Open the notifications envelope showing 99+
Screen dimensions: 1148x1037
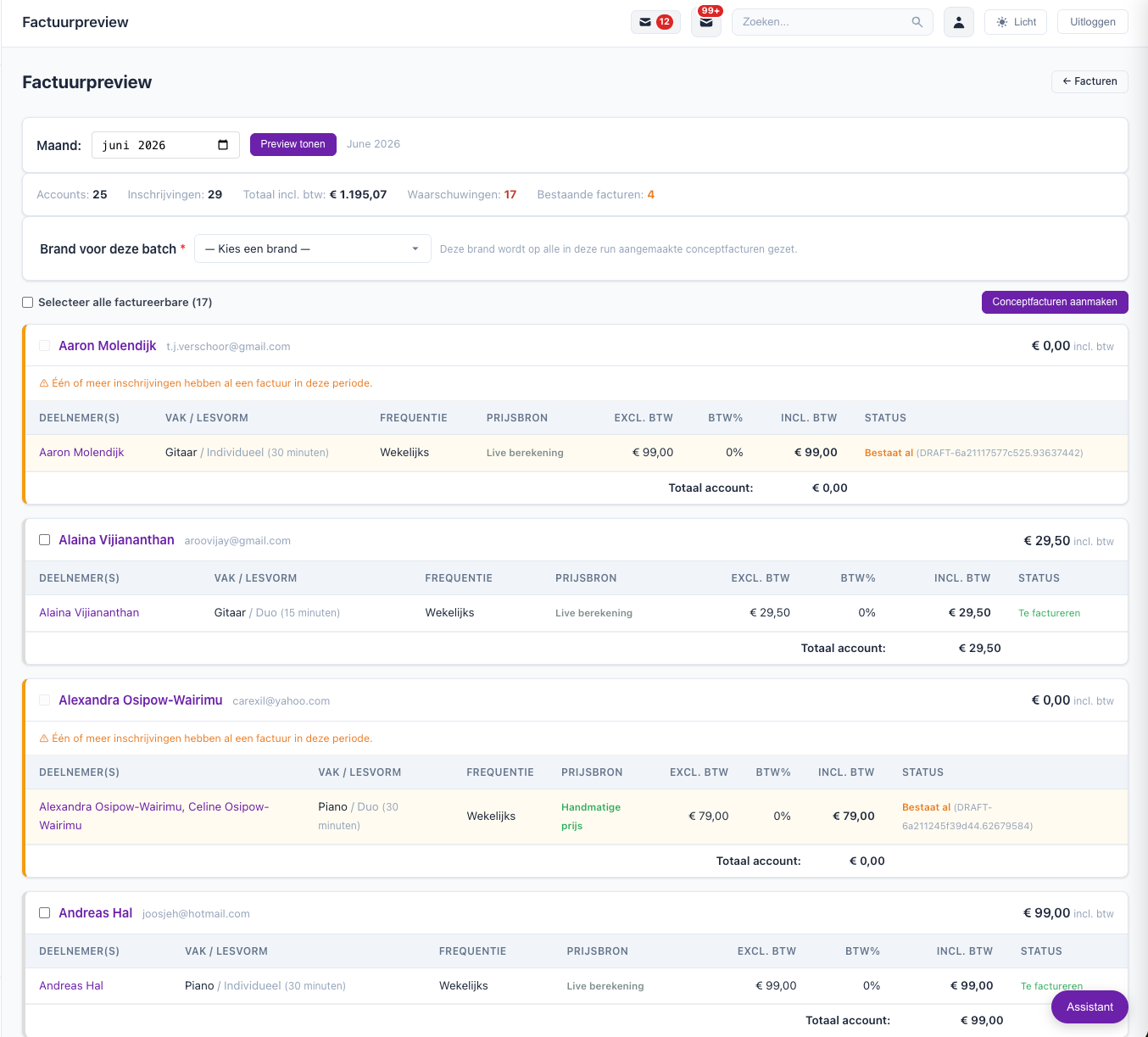point(706,22)
